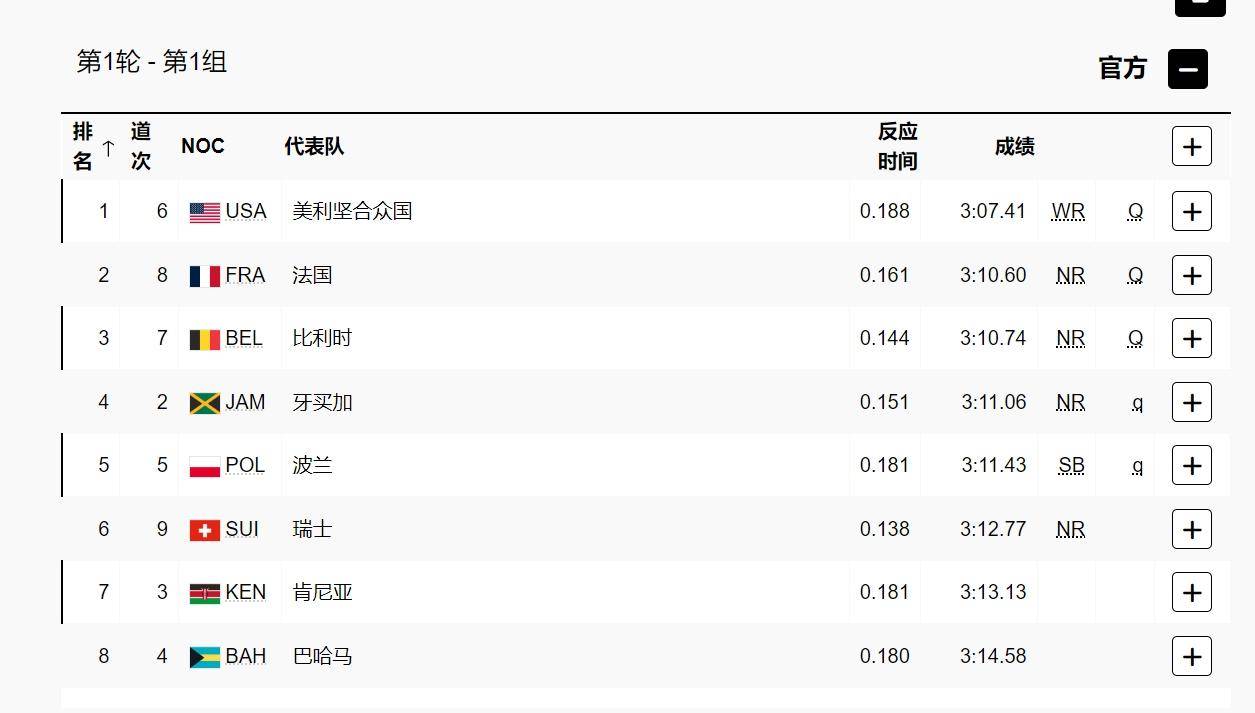Viewport: 1255px width, 713px height.
Task: Select the NOC column header
Action: [203, 145]
